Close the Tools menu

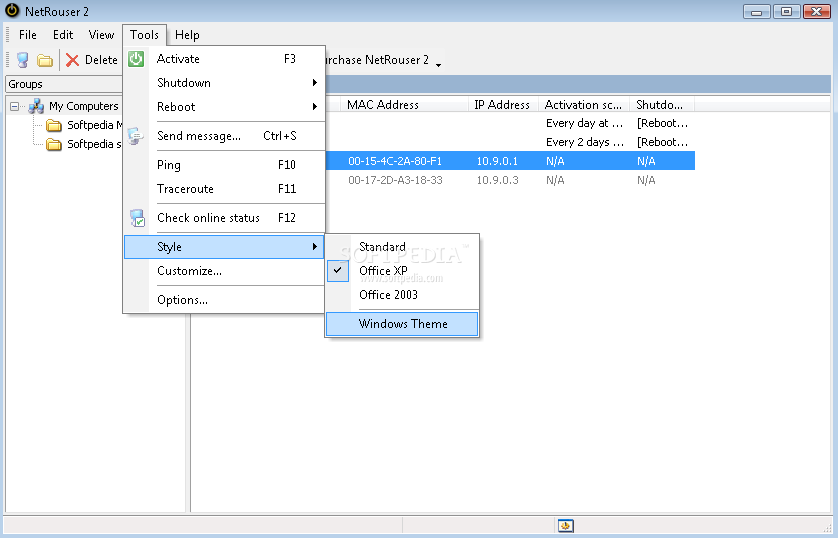[x=144, y=35]
